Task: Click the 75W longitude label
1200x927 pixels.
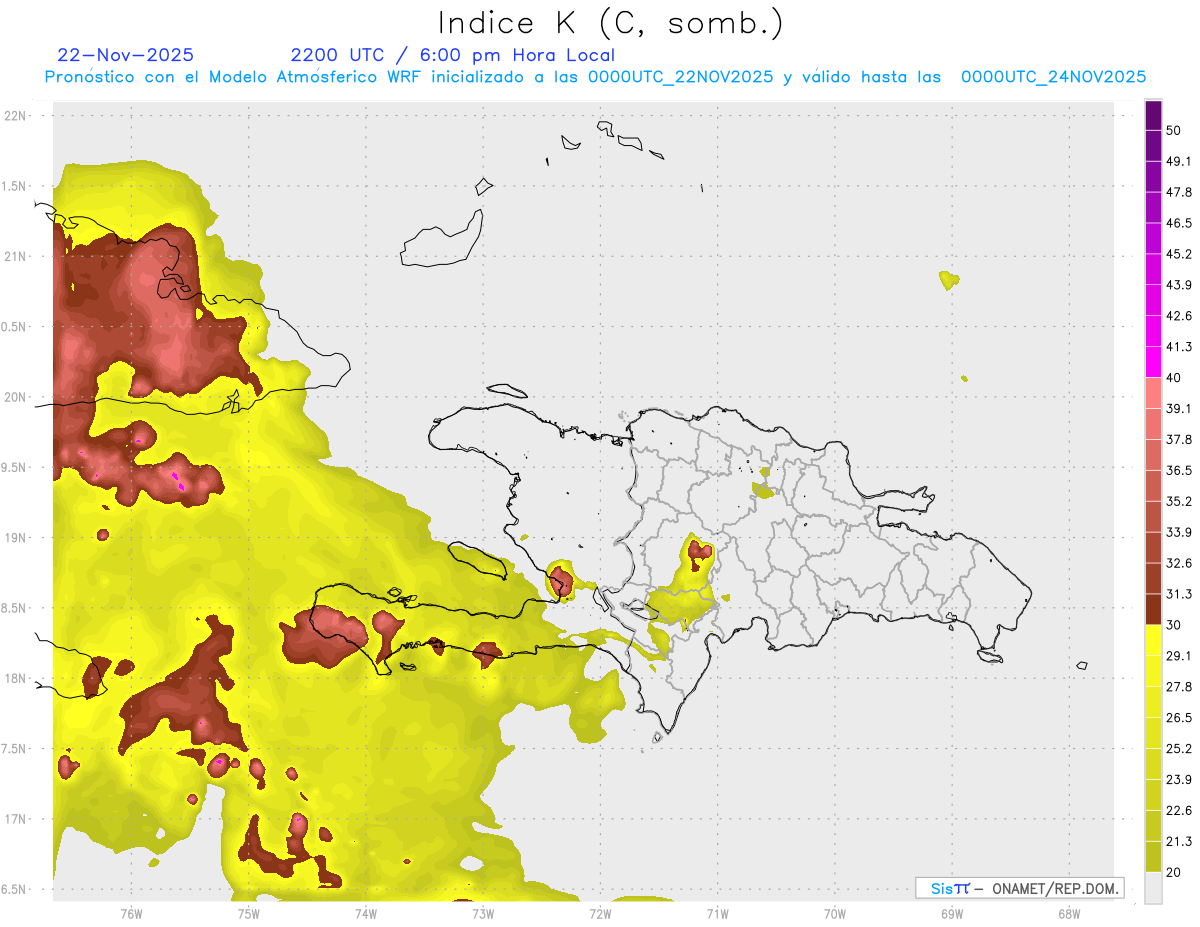Action: pos(249,913)
